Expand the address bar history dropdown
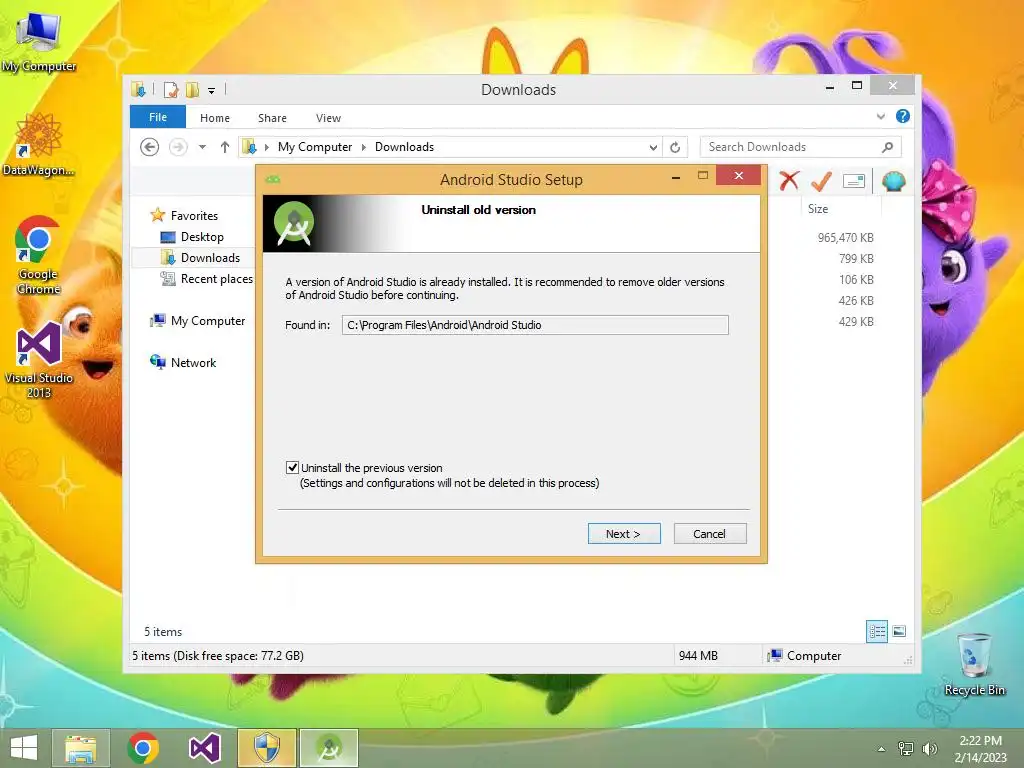The height and width of the screenshot is (768, 1024). [x=653, y=148]
